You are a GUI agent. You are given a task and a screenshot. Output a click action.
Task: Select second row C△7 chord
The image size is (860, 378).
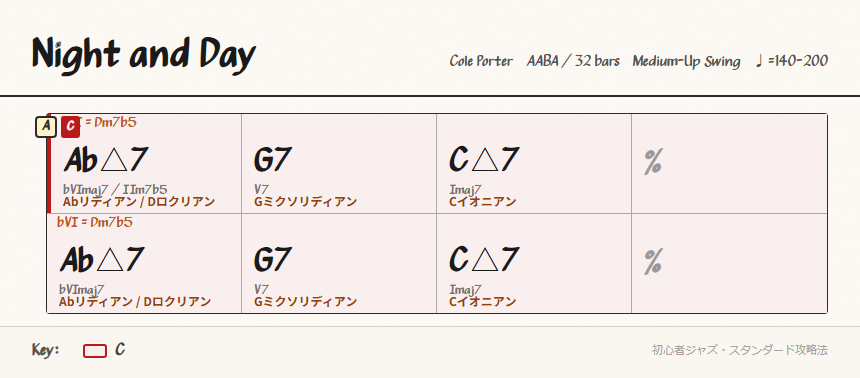tap(484, 259)
